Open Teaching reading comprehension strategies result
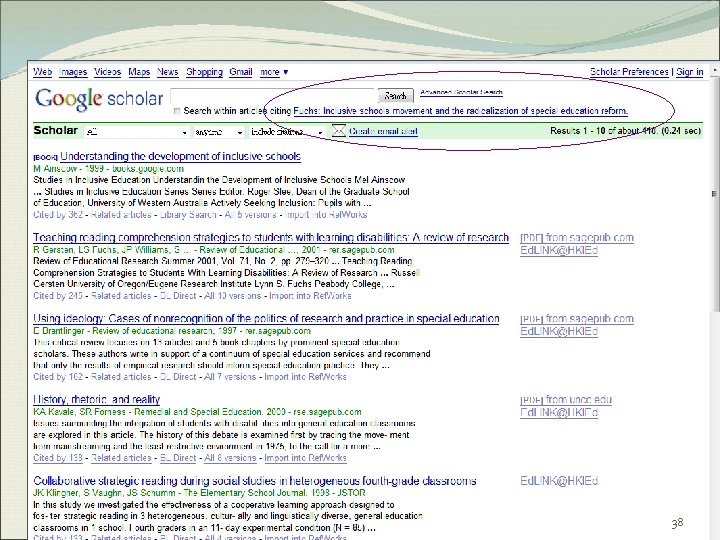This screenshot has height=540, width=720. point(271,237)
